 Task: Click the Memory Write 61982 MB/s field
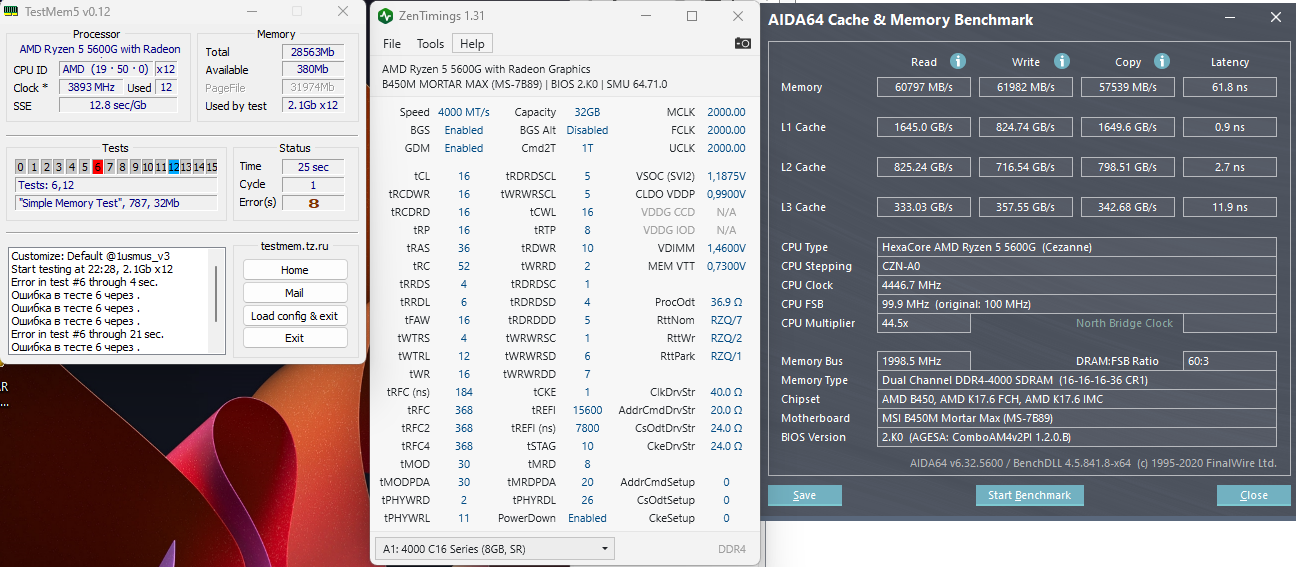pos(1027,87)
